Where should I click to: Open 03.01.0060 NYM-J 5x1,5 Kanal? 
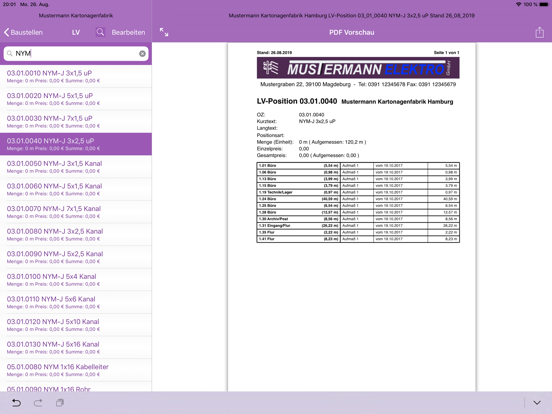(x=76, y=189)
